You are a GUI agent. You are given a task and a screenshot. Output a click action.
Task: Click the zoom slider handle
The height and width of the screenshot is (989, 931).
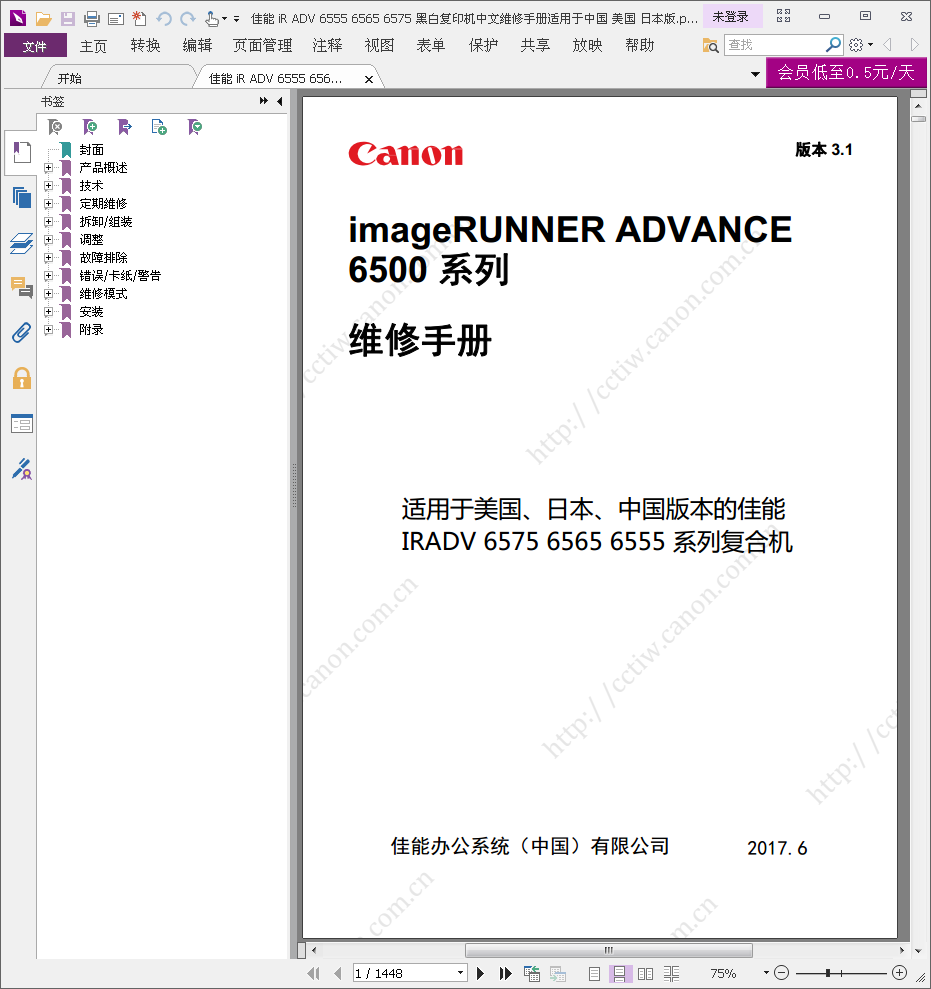pyautogui.click(x=828, y=973)
